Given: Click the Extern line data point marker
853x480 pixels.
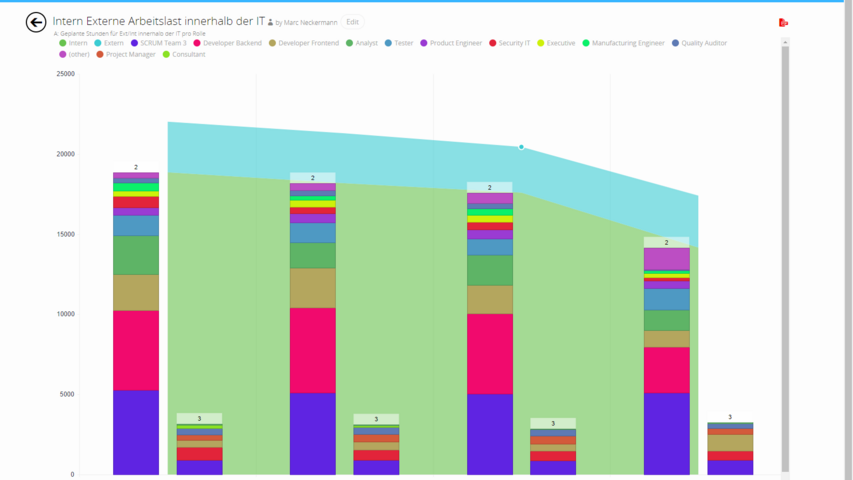Looking at the screenshot, I should pyautogui.click(x=521, y=147).
